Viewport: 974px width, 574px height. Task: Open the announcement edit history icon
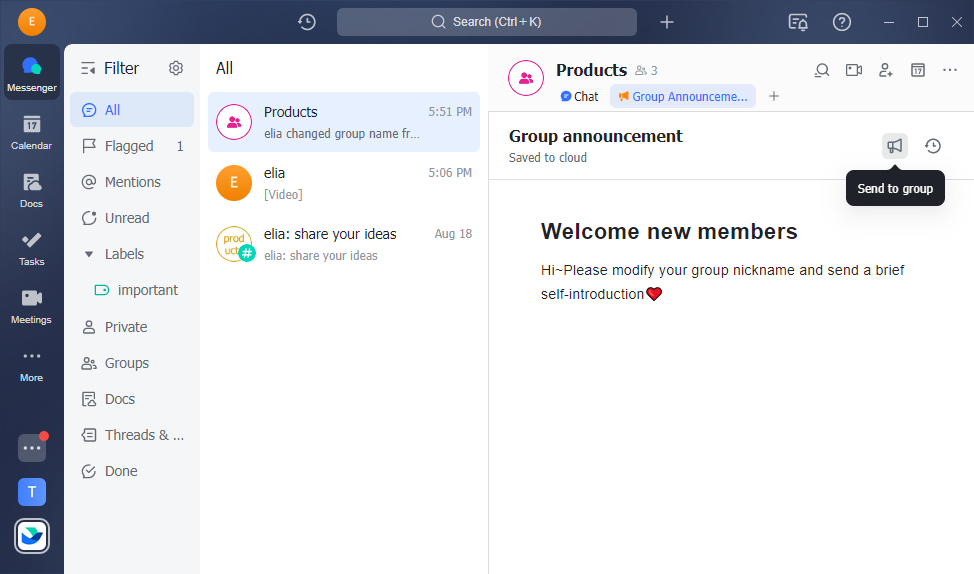(933, 146)
